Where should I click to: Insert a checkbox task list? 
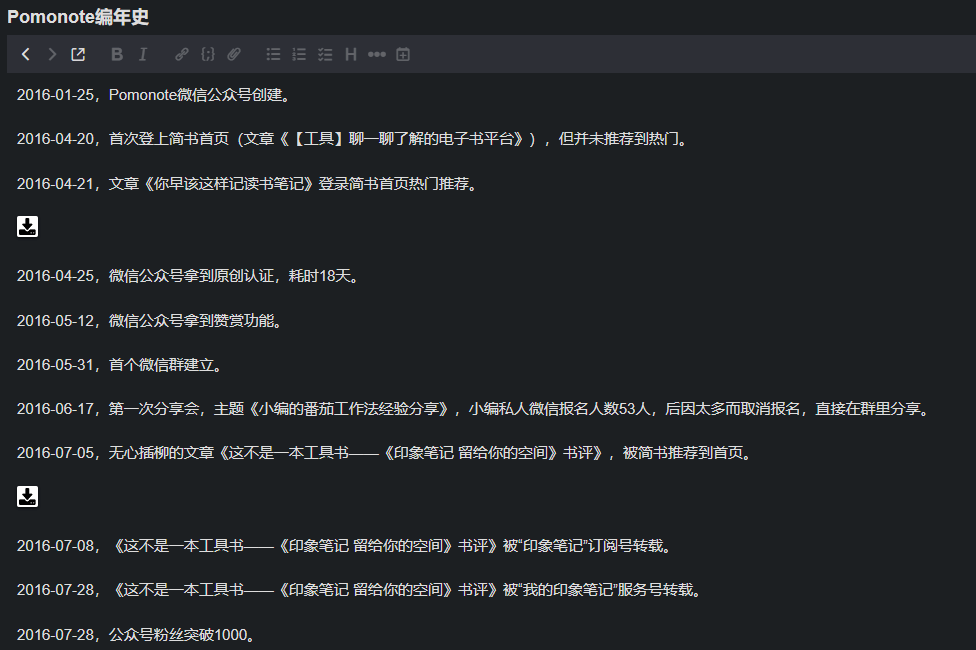[x=325, y=54]
